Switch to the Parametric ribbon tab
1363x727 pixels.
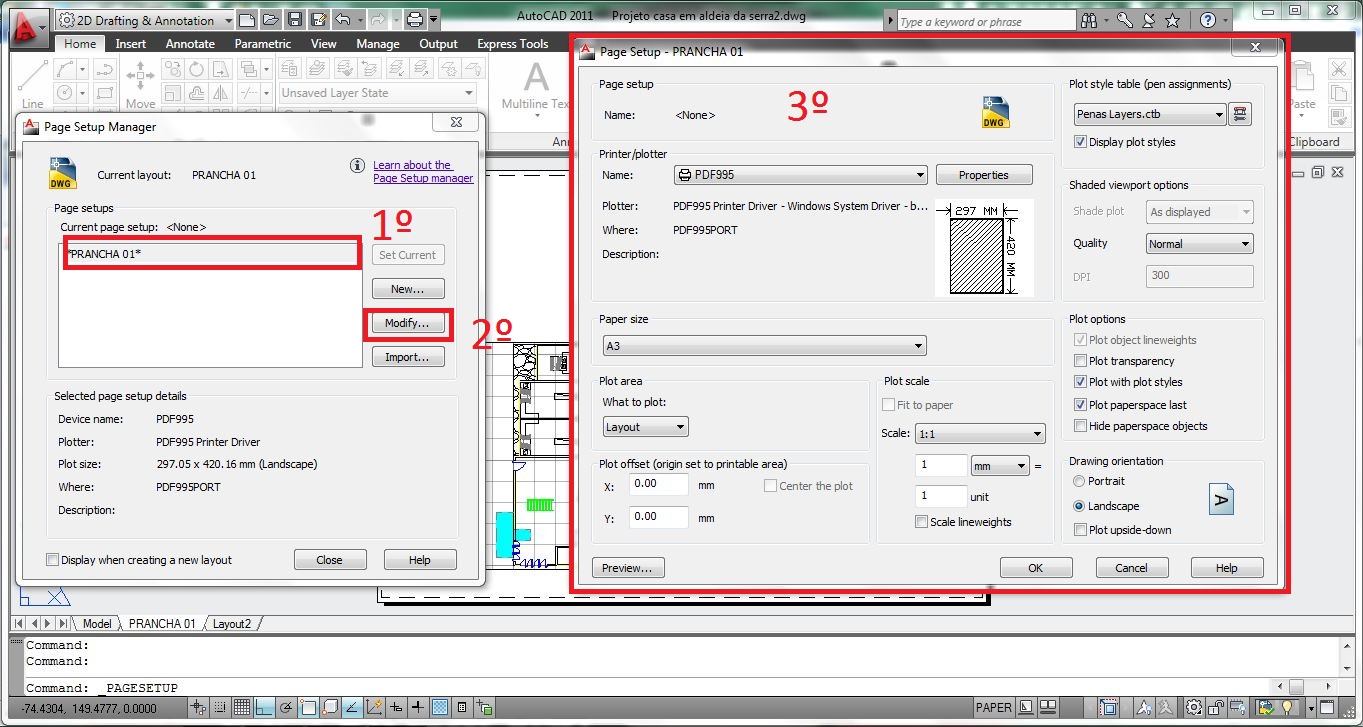click(262, 43)
